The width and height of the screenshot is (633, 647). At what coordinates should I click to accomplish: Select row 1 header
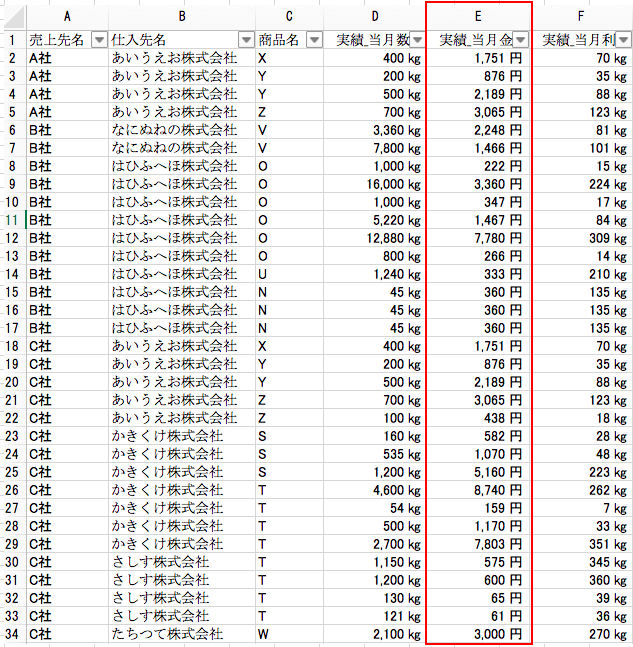[x=13, y=40]
